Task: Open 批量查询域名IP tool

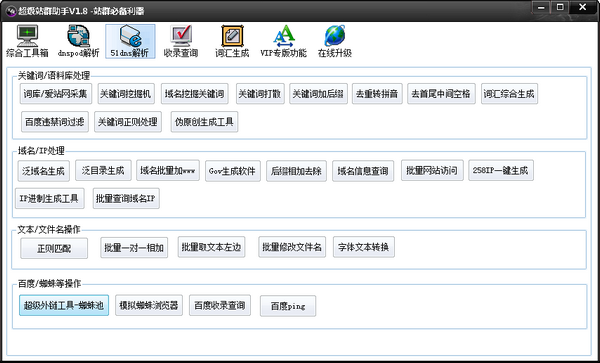Action: [x=126, y=198]
